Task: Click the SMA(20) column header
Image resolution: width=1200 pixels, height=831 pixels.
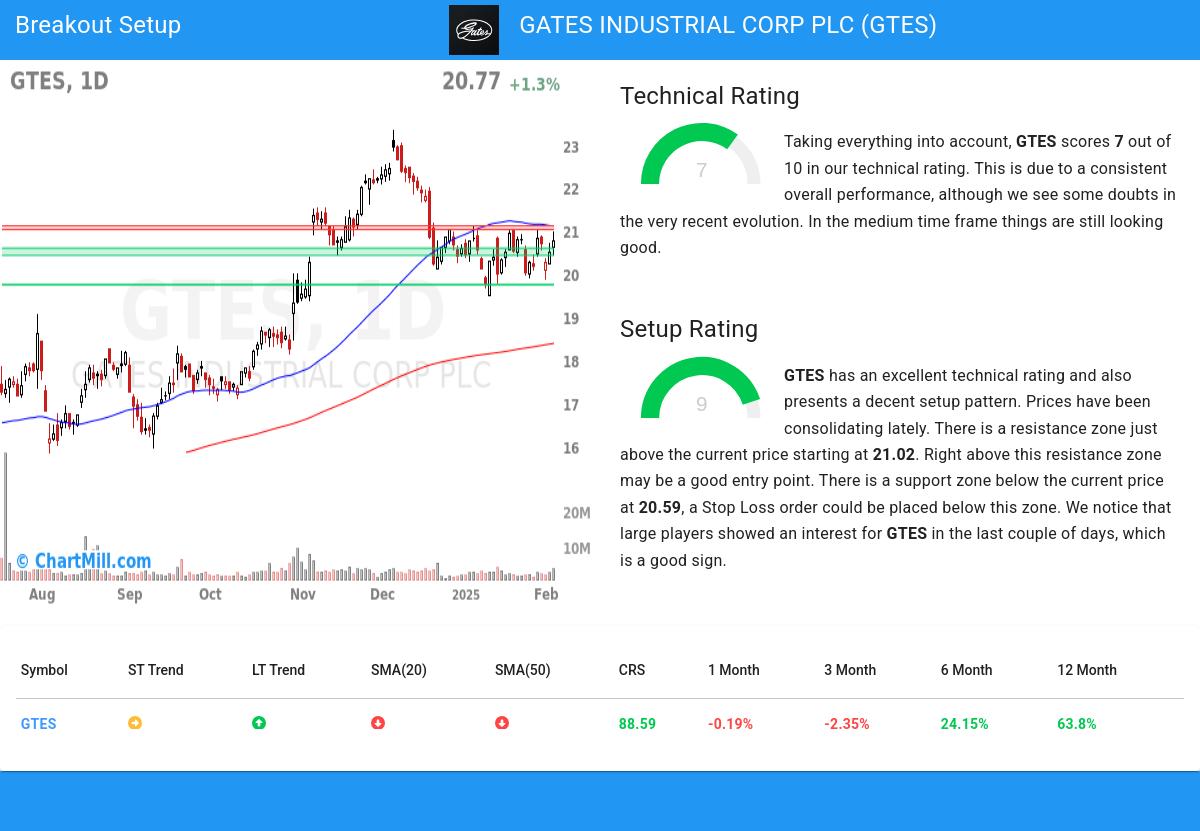Action: point(399,670)
